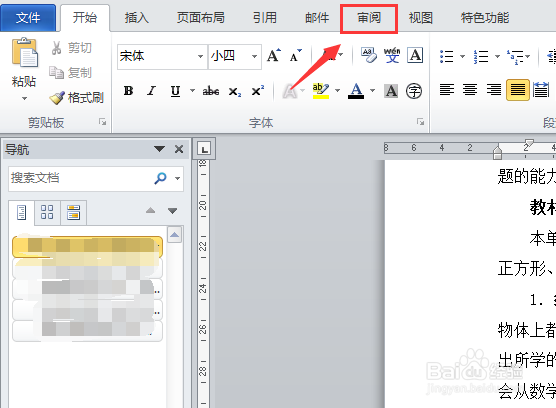Toggle strikethrough abc formatting
This screenshot has height=408, width=556.
point(211,91)
